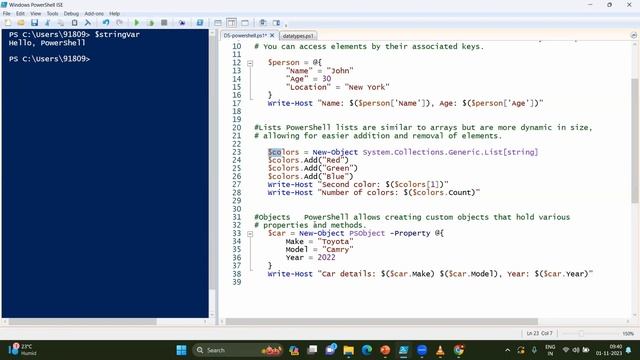Click "New York" string on line 15
Viewport: 640px width, 360px height.
click(367, 87)
